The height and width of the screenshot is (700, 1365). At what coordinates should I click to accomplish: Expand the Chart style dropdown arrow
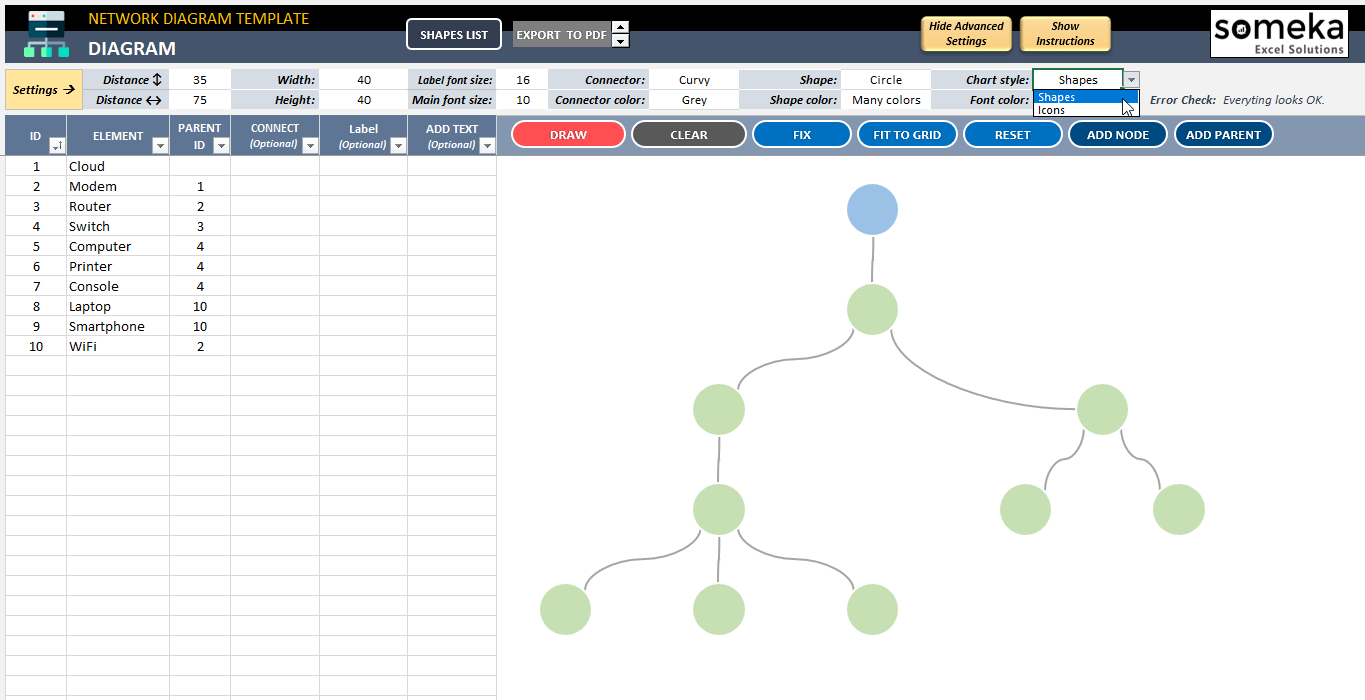click(1131, 80)
